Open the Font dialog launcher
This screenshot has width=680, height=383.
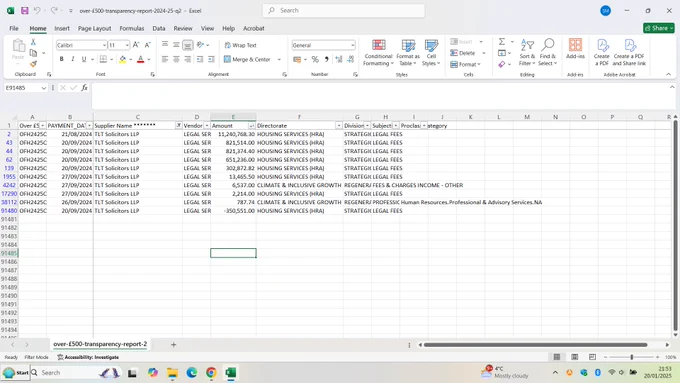[x=153, y=75]
